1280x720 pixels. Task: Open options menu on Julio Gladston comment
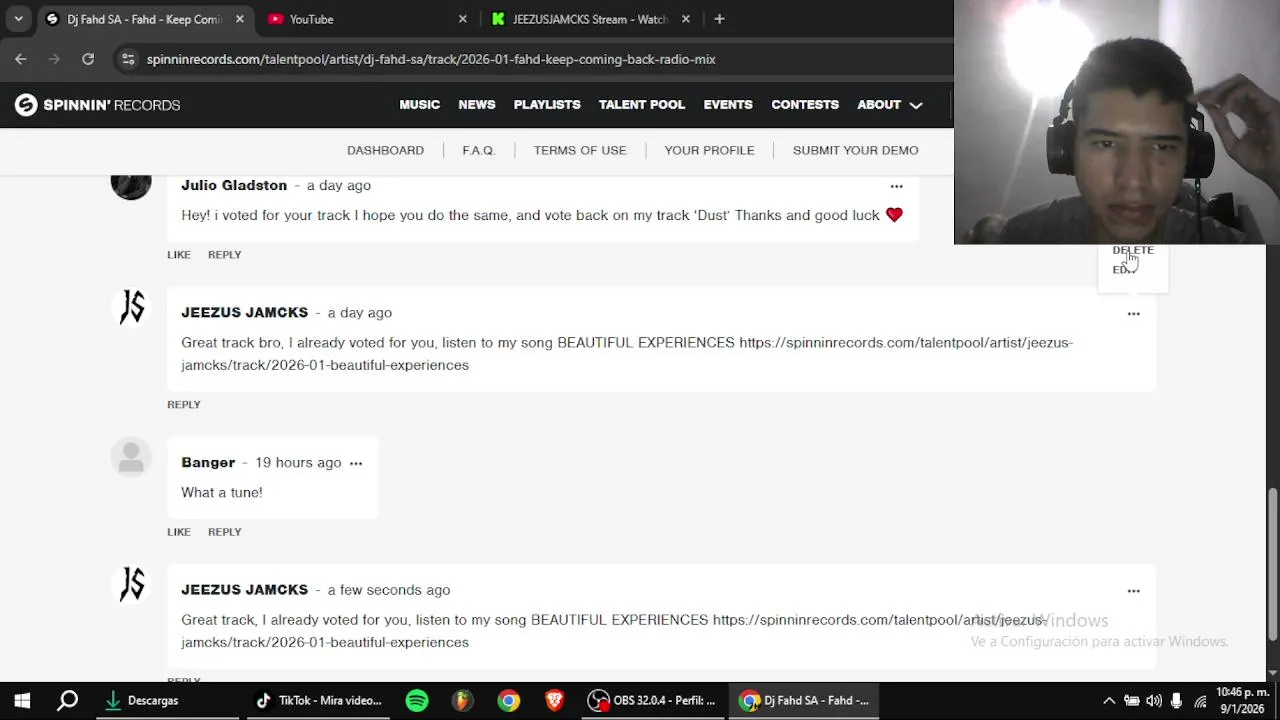[x=896, y=186]
